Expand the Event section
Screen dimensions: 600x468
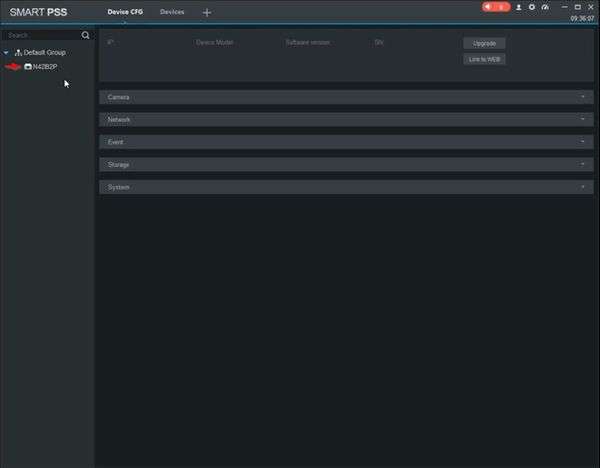coord(346,142)
